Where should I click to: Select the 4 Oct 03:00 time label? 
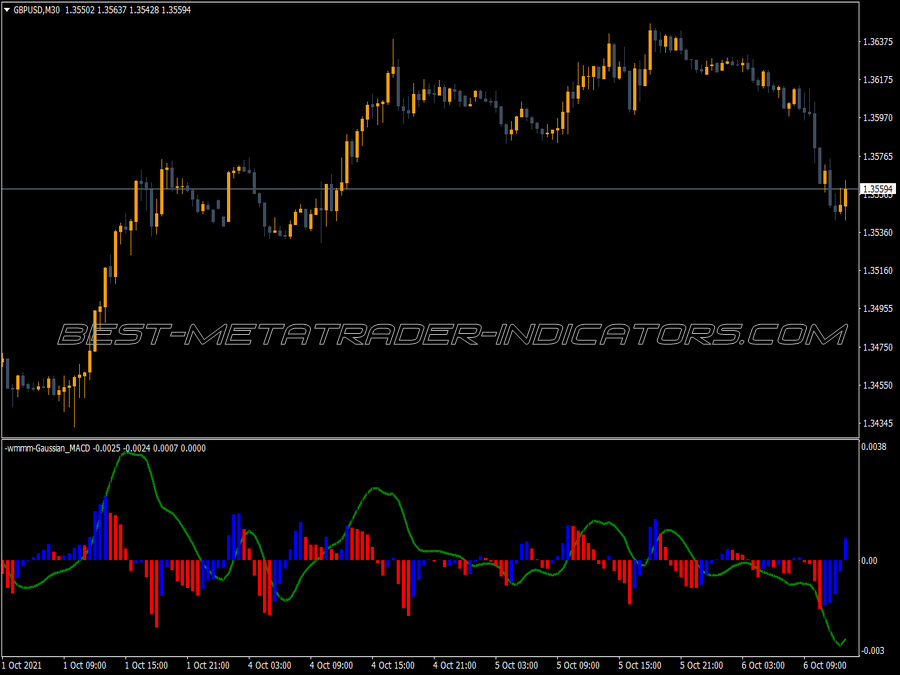pos(269,665)
